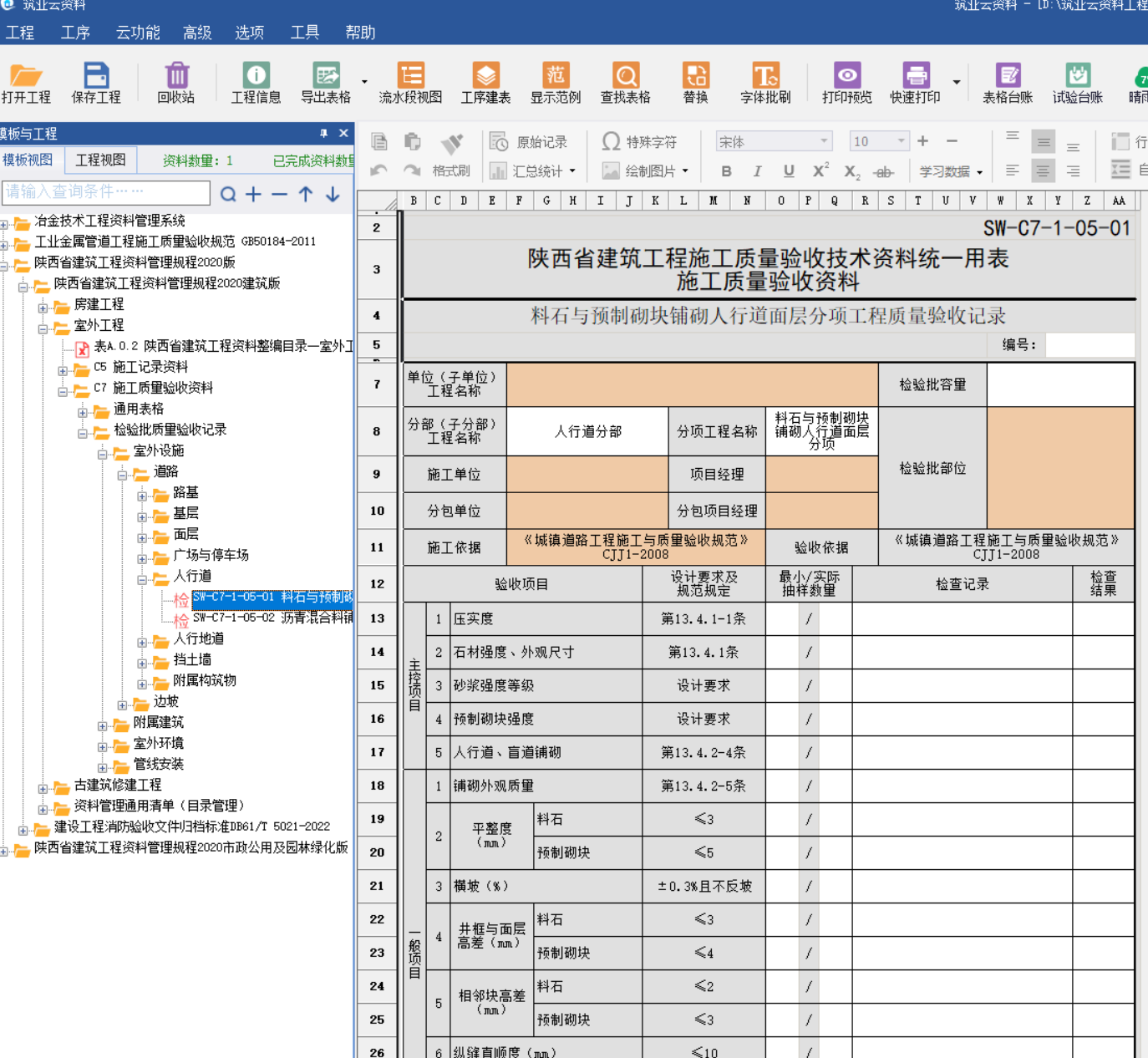Expand the 房建工程 folder

click(x=43, y=308)
